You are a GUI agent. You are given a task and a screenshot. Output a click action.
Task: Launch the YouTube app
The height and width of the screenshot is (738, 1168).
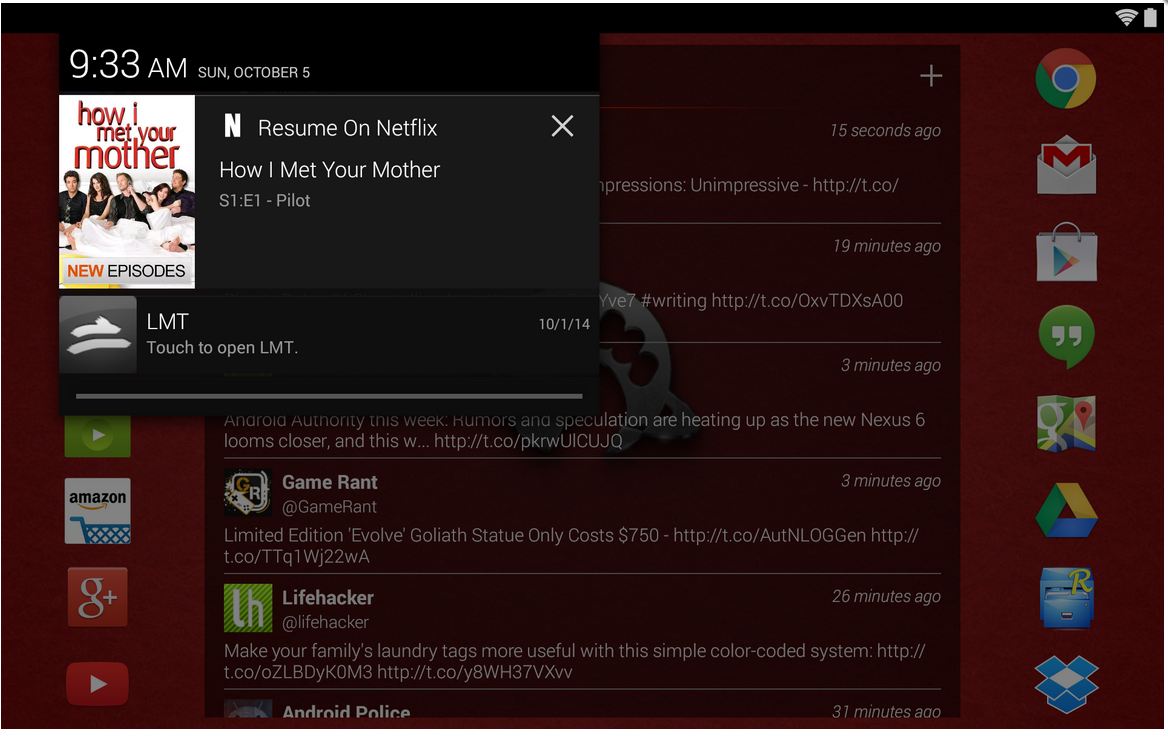(x=98, y=684)
